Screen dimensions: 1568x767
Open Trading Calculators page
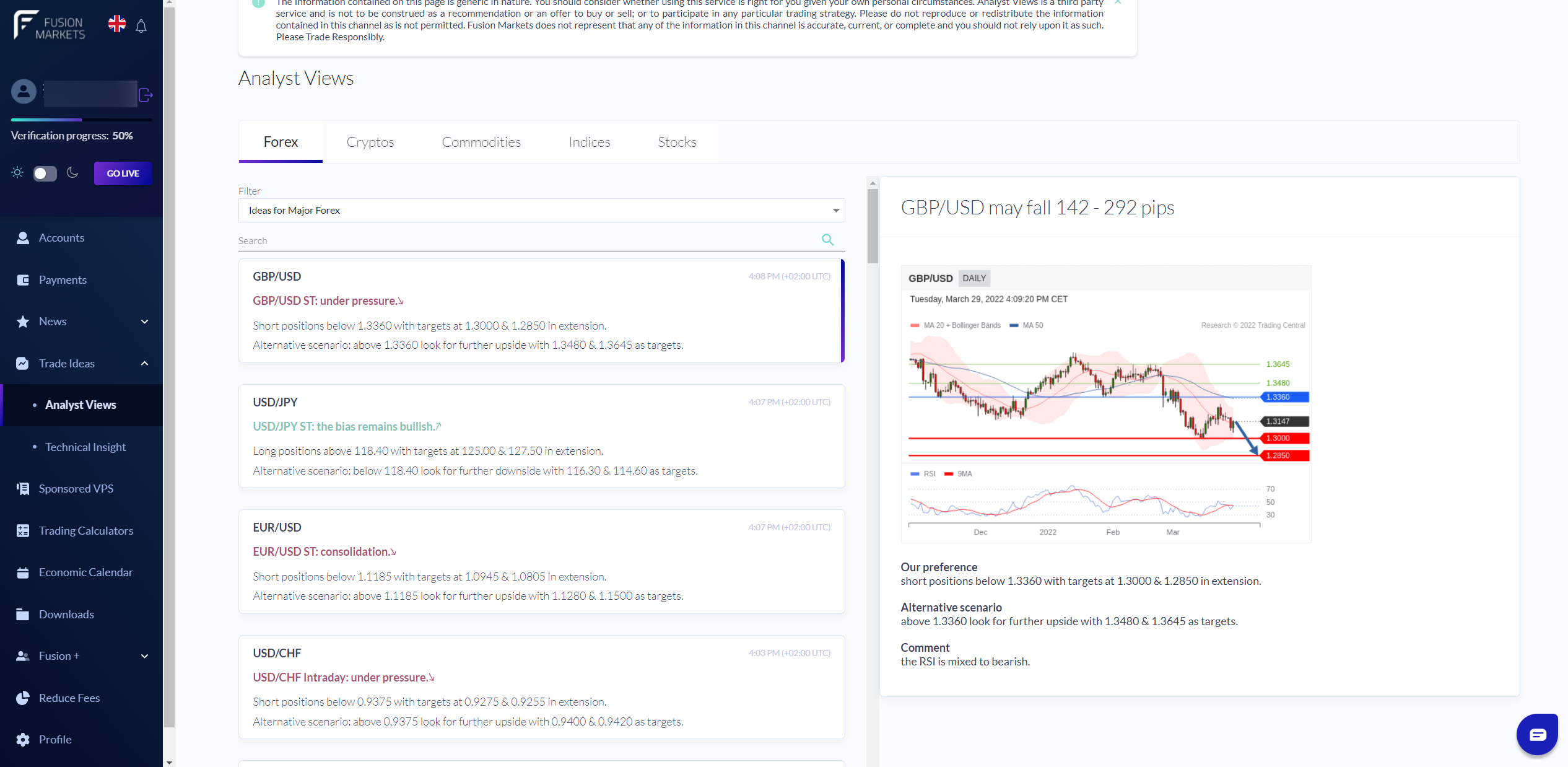(x=82, y=531)
